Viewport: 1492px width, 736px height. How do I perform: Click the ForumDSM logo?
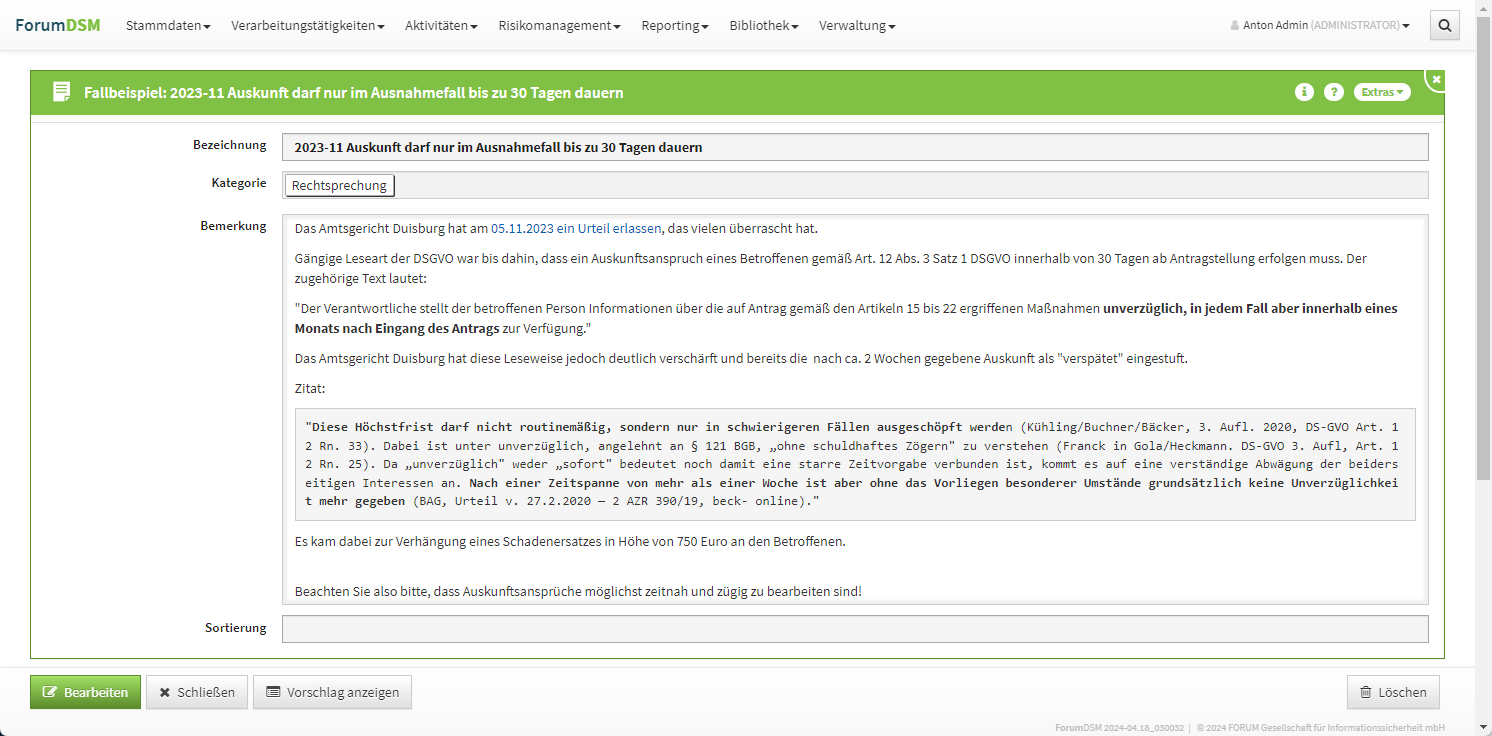(x=58, y=25)
